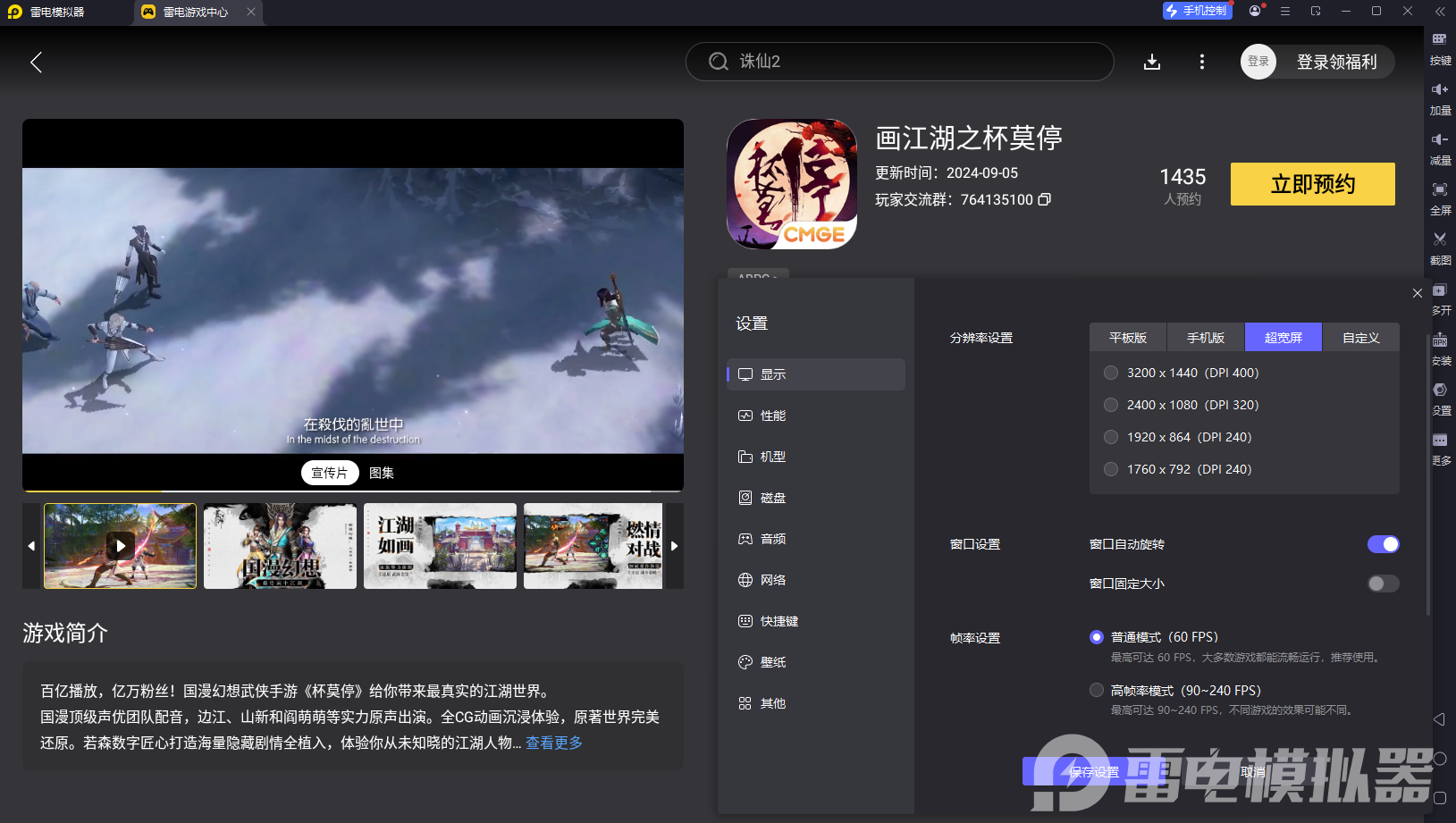Open 显示 settings category
Screen dimensions: 1456x823
(x=816, y=374)
